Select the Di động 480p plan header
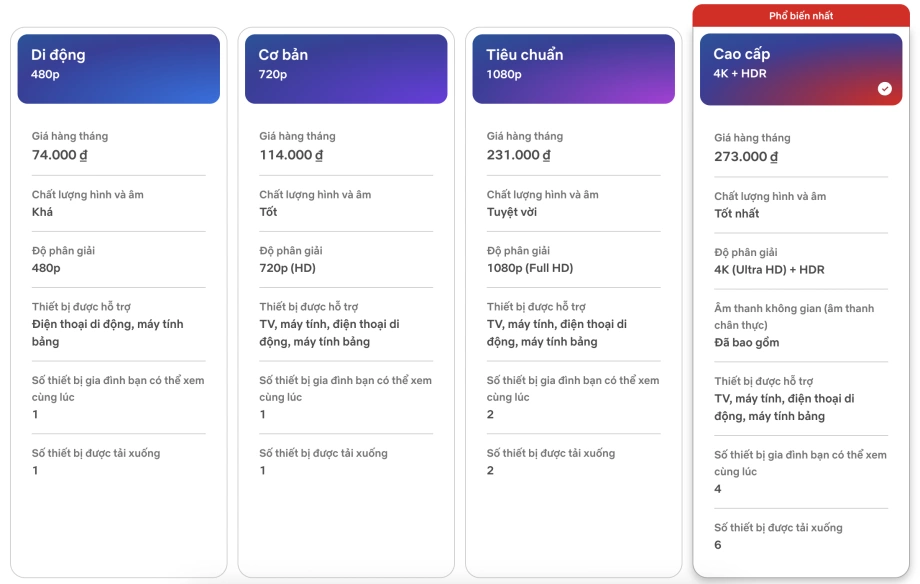The width and height of the screenshot is (920, 584). point(118,68)
